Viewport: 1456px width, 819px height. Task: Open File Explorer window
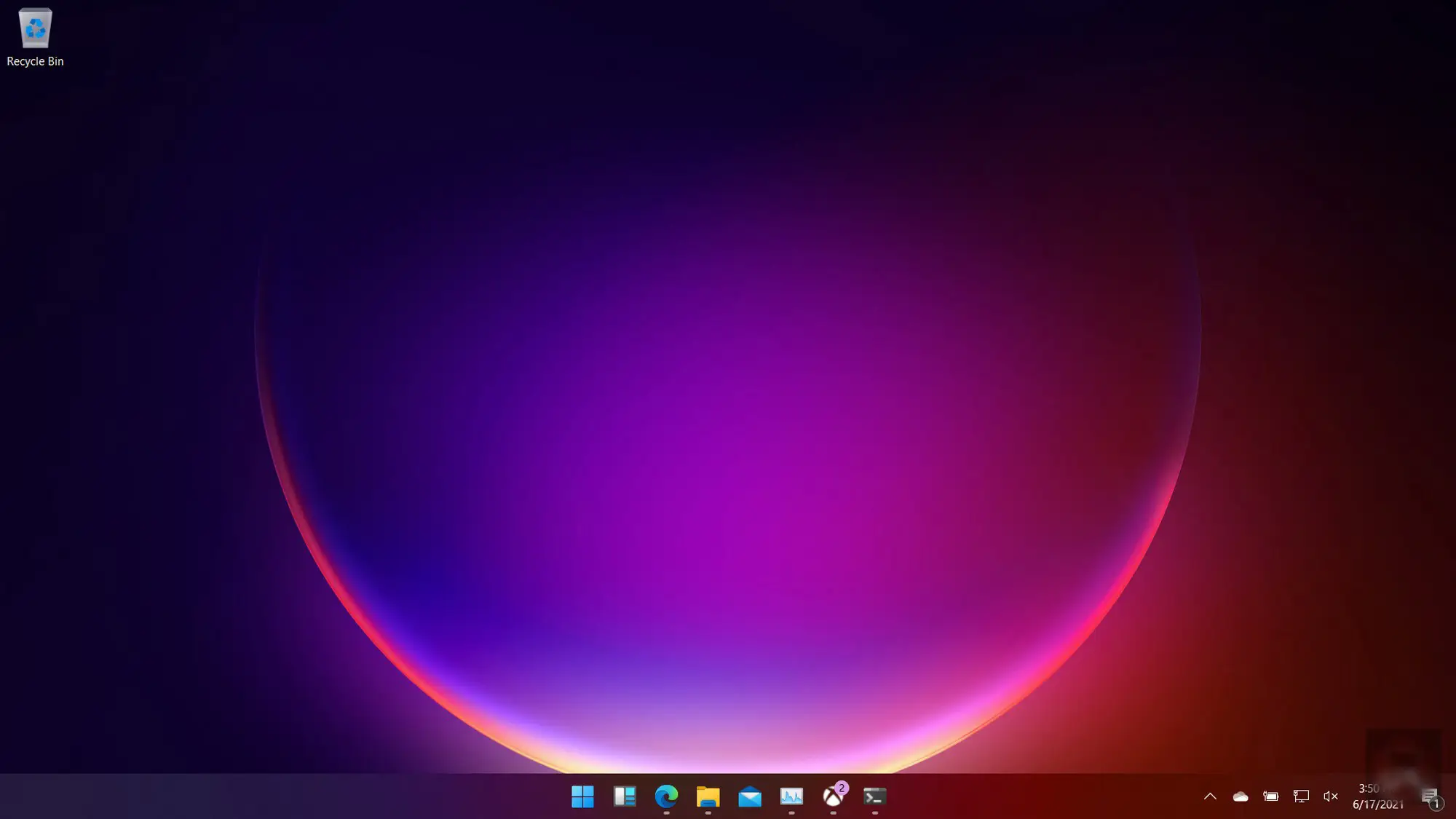coord(707,796)
